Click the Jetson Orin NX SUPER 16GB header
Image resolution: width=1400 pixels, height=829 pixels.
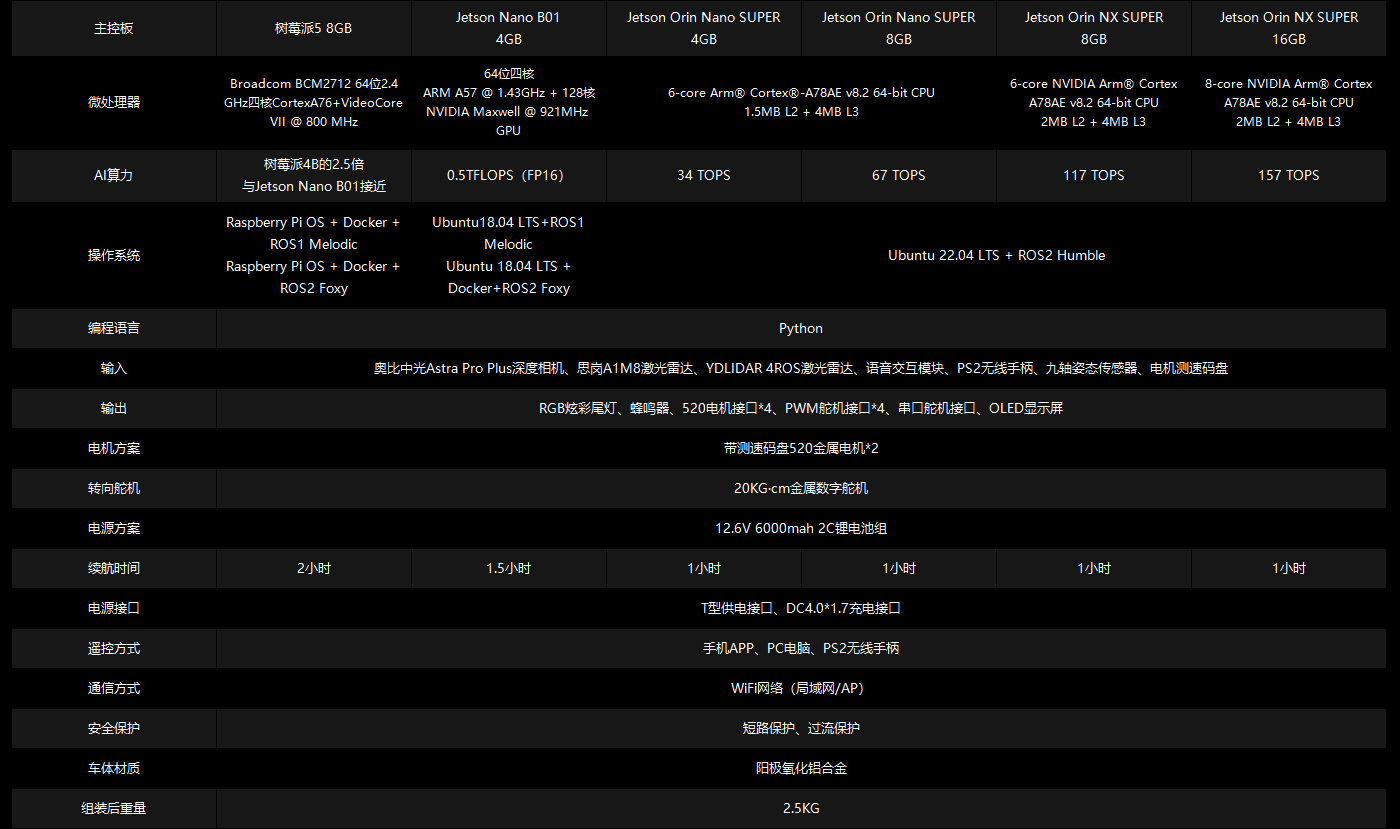coord(1289,28)
